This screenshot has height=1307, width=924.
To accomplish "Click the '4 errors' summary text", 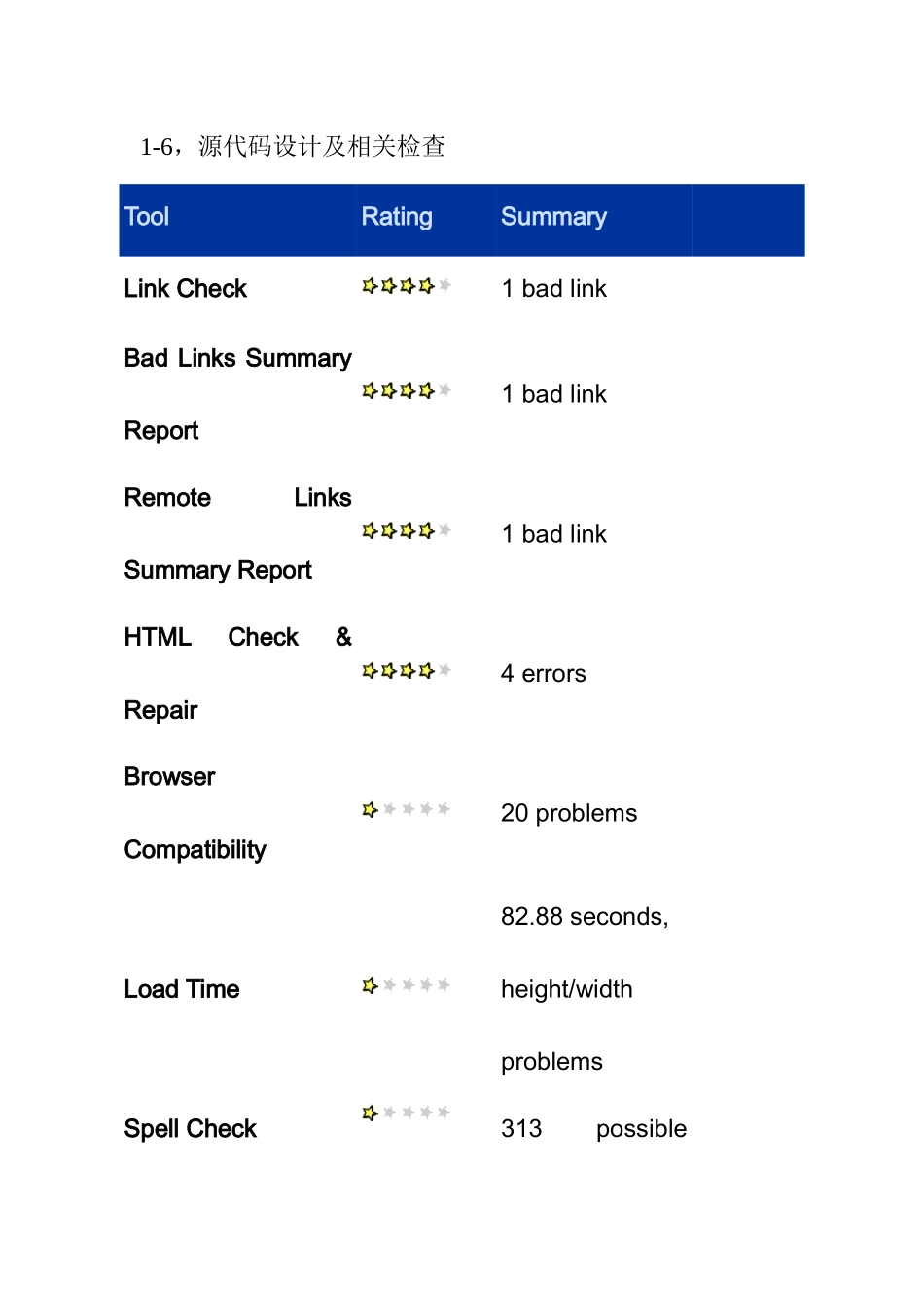I will click(544, 674).
